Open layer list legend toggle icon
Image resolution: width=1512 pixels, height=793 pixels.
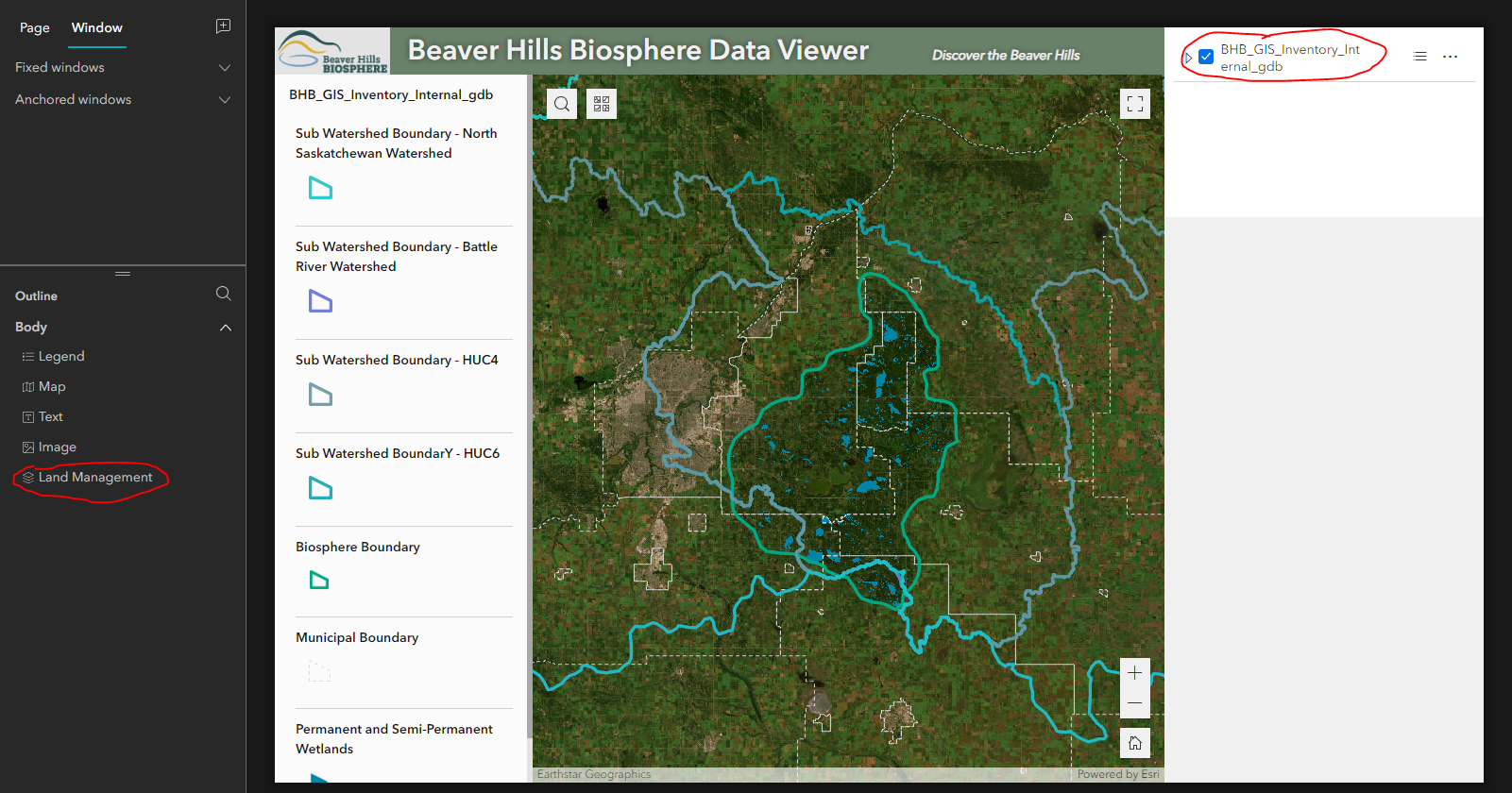click(x=1419, y=57)
